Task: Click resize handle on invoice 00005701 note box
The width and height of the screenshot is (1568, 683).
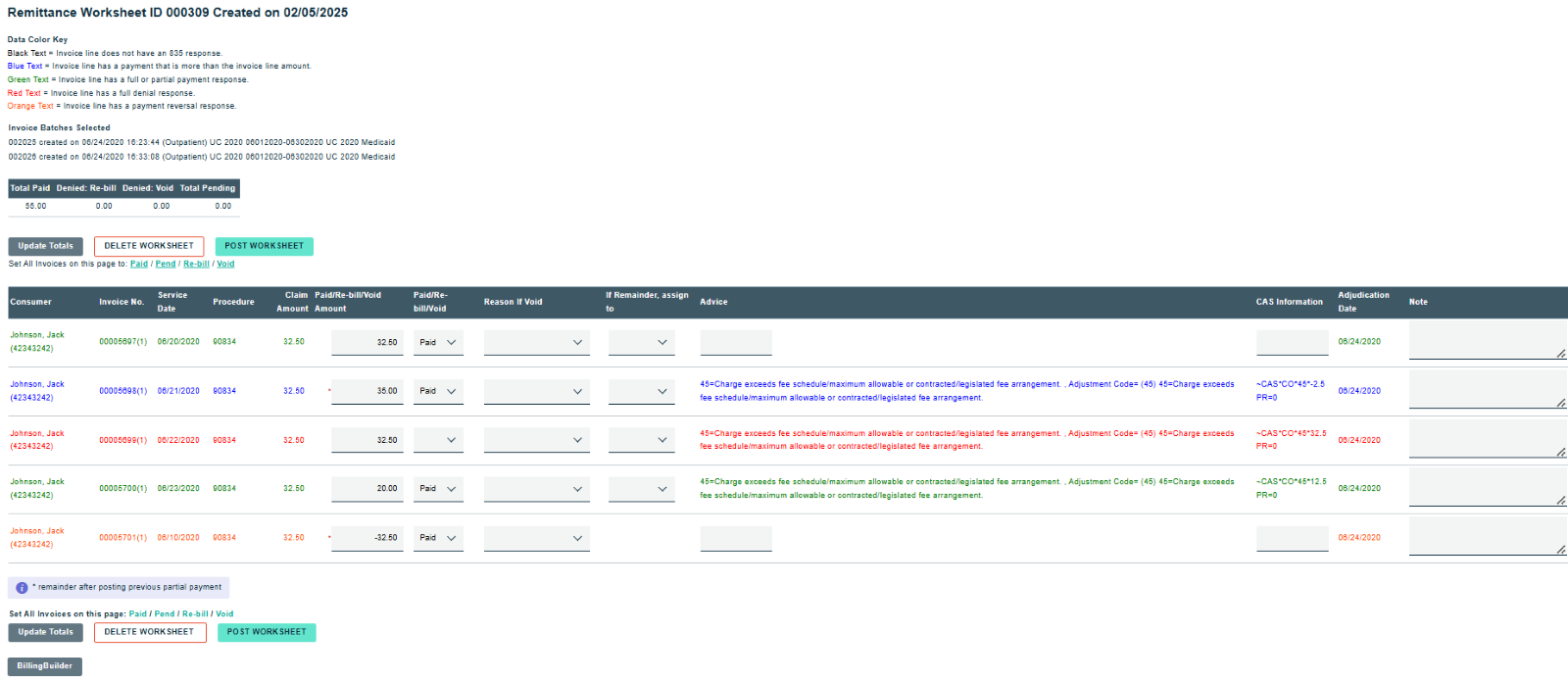Action: click(1560, 550)
